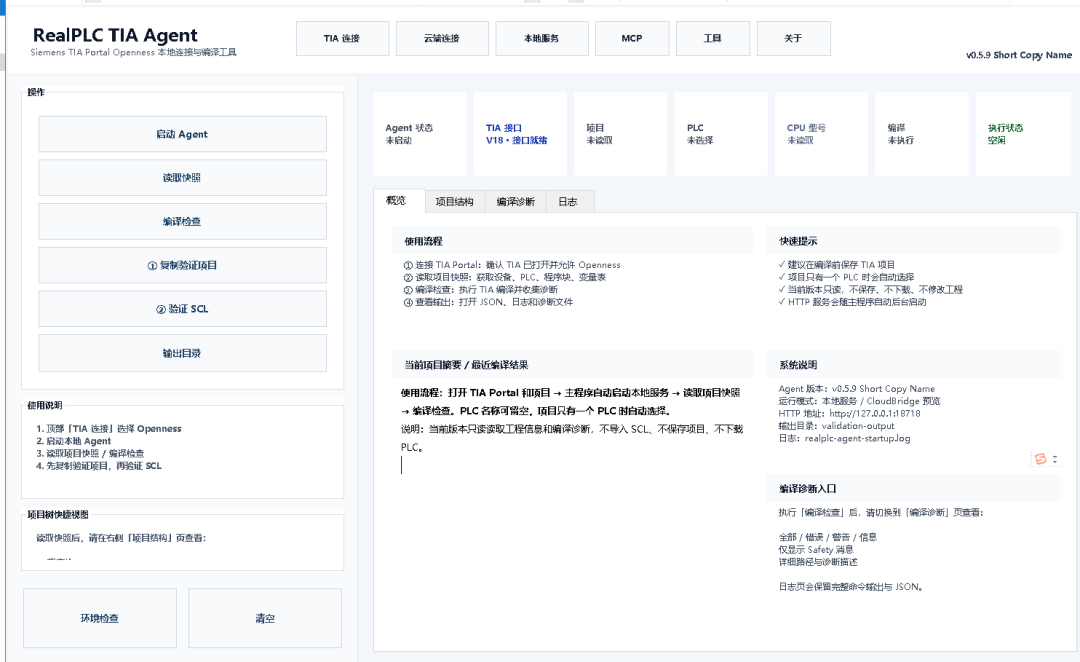Click the ① 复制验证项目 button
Screen dimensions: 1080x662
click(183, 265)
